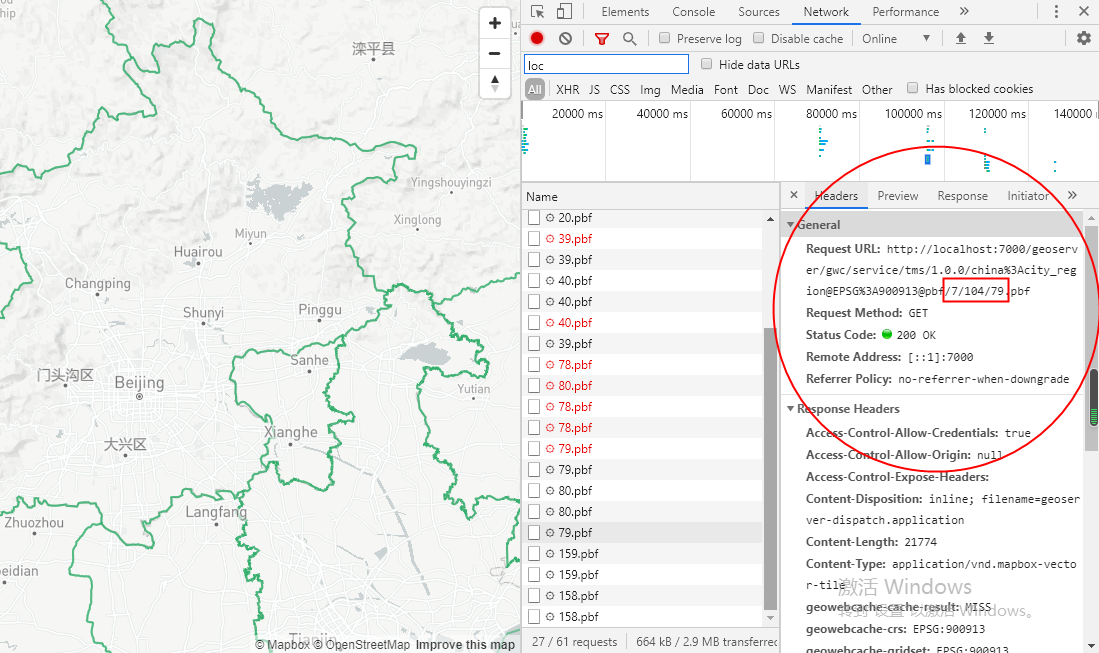The height and width of the screenshot is (653, 1099).
Task: Select the Network panel tab
Action: [x=826, y=12]
